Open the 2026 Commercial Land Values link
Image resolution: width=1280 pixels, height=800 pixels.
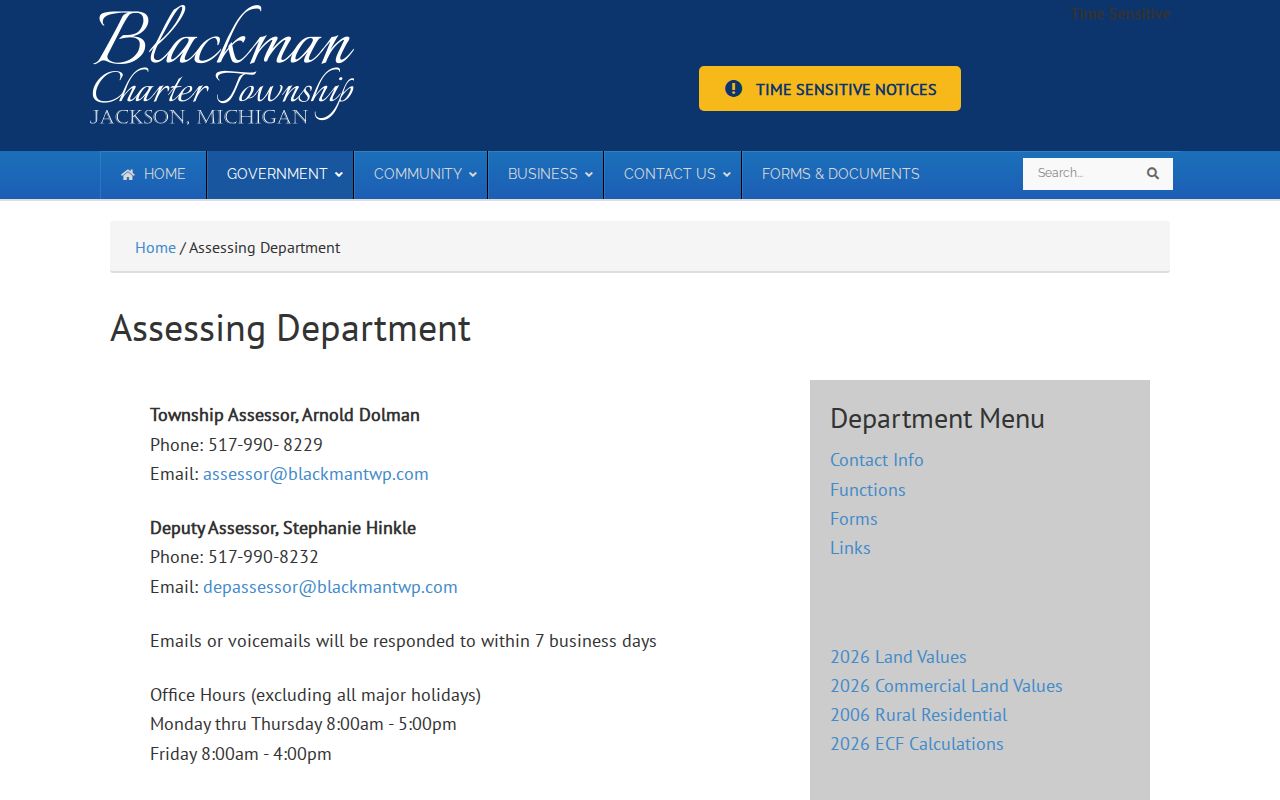click(946, 685)
